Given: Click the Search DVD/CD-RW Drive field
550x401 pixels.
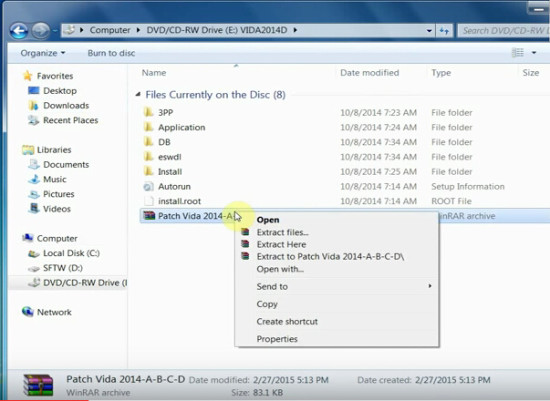Looking at the screenshot, I should click(504, 31).
